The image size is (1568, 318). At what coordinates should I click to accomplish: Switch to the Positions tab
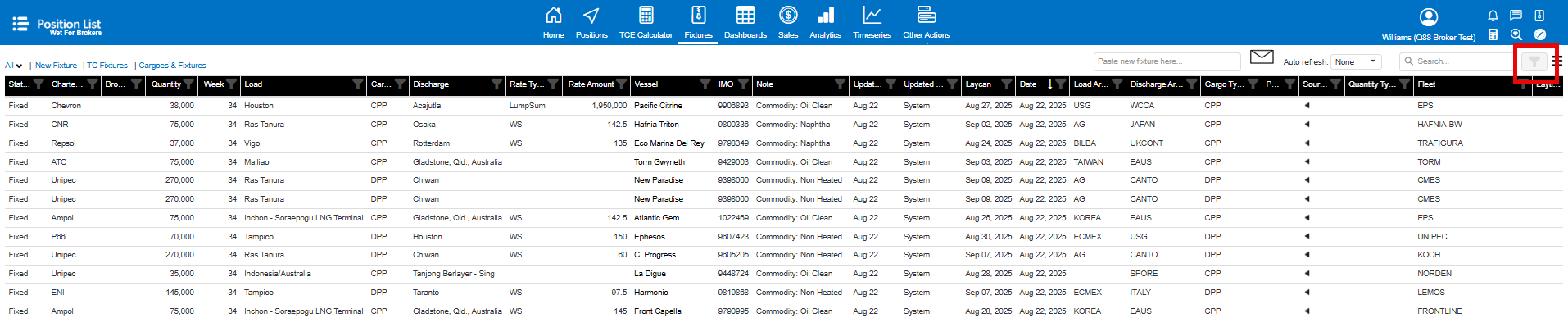(x=591, y=22)
